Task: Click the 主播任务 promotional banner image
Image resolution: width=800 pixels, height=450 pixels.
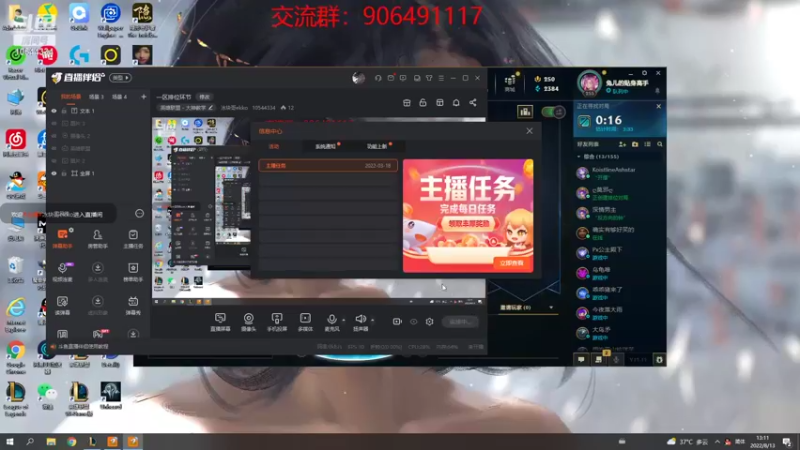Action: 468,215
